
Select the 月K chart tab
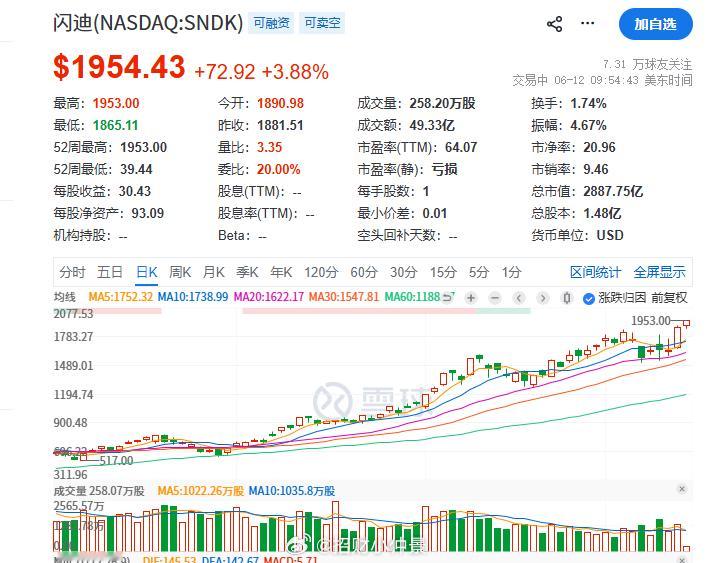[214, 272]
